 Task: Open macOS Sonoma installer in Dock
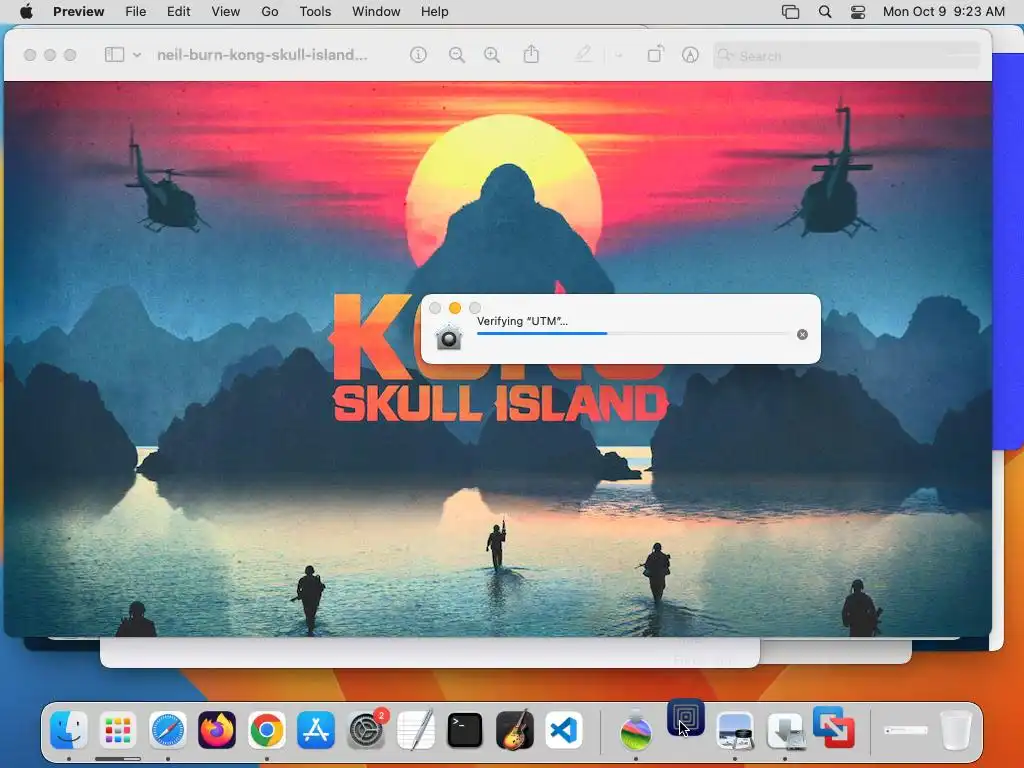click(x=636, y=729)
